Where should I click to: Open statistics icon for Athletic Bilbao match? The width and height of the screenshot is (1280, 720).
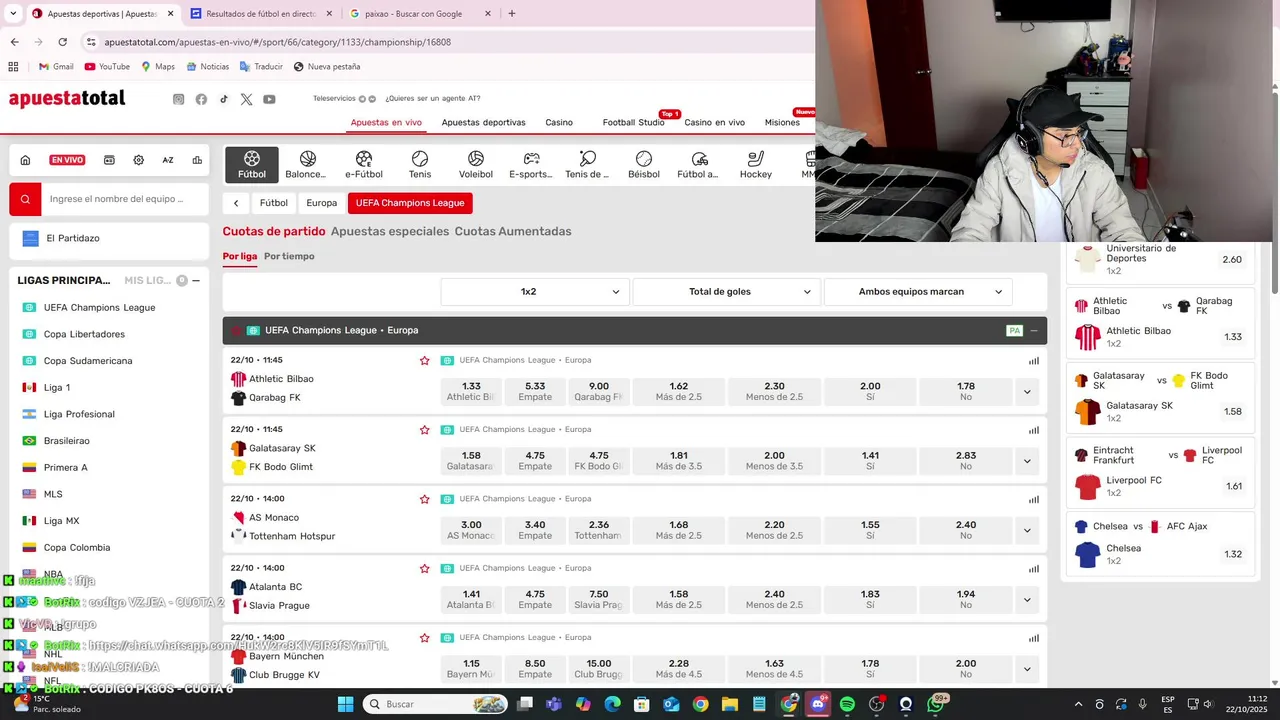coord(1034,361)
